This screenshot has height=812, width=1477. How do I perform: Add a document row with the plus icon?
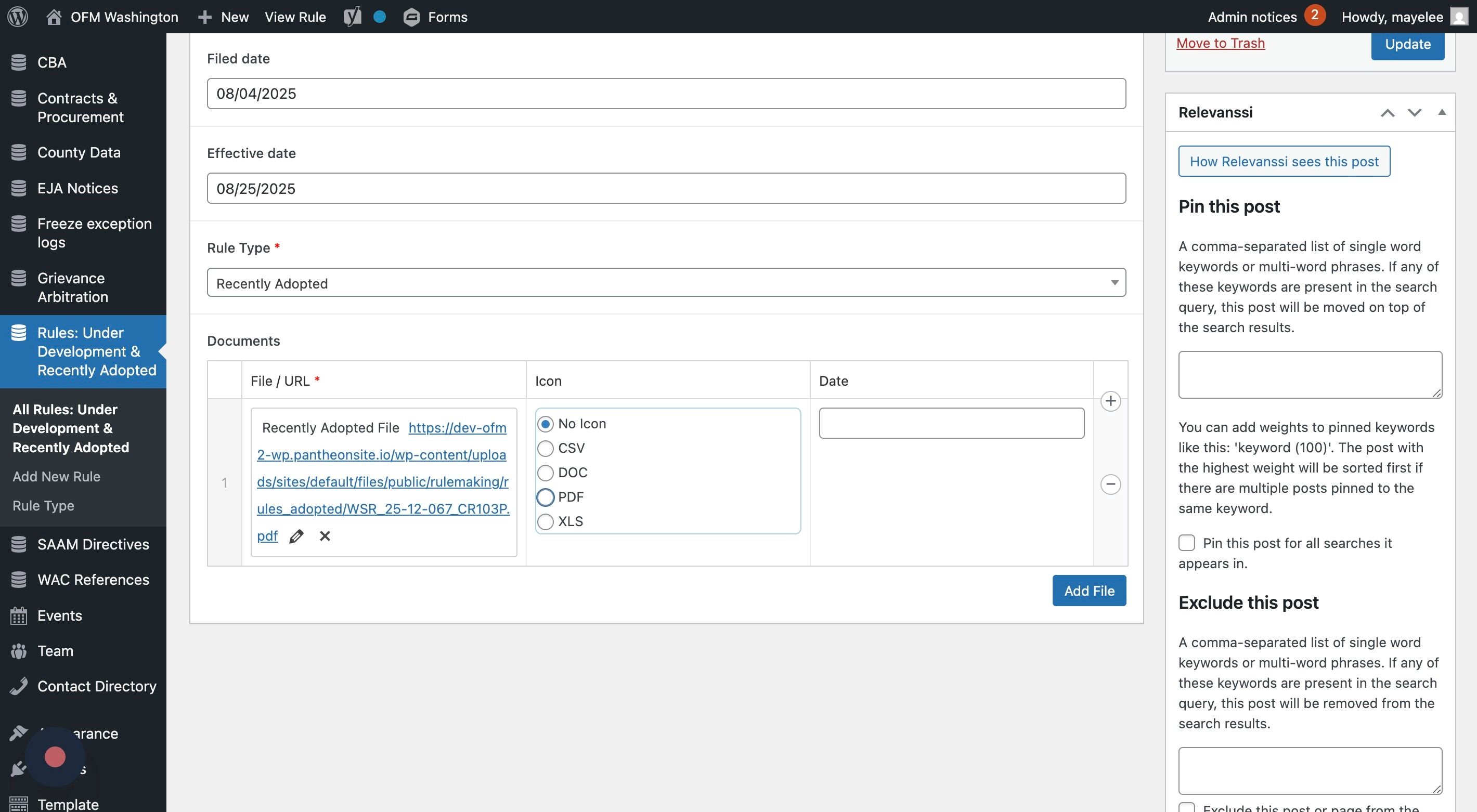(x=1111, y=401)
